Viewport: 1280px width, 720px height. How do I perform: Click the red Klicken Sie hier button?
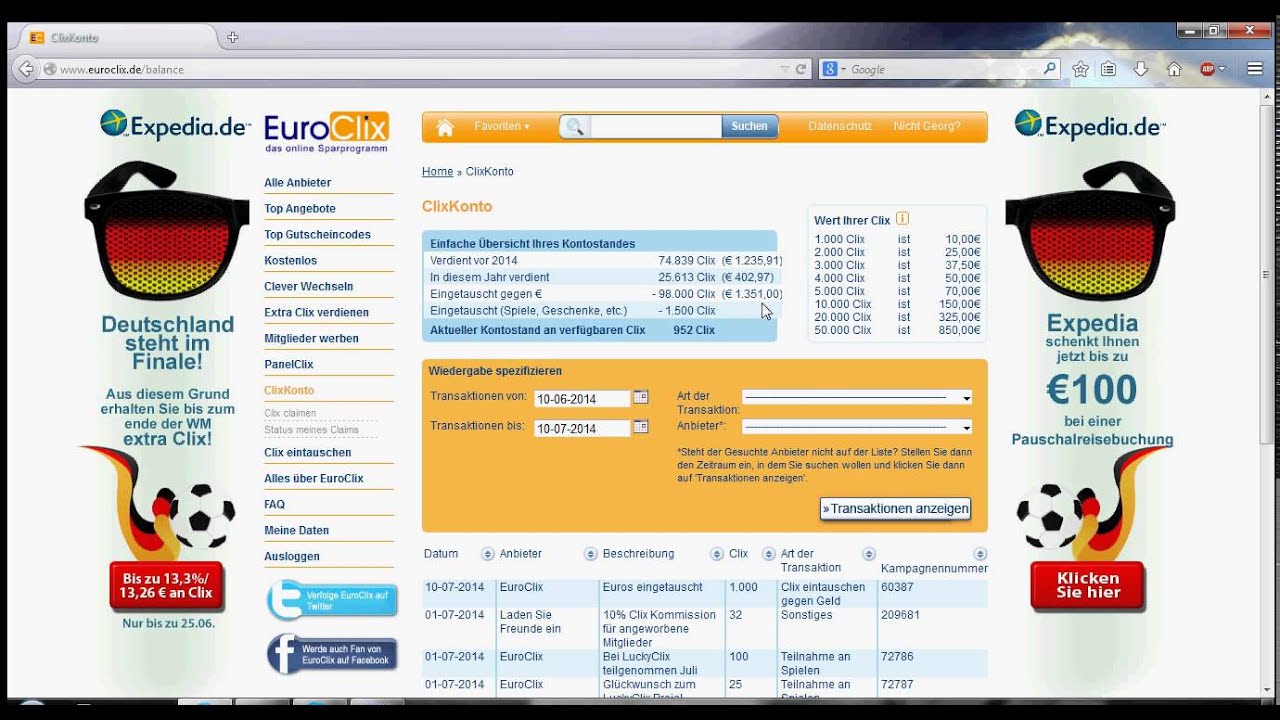click(x=1088, y=586)
